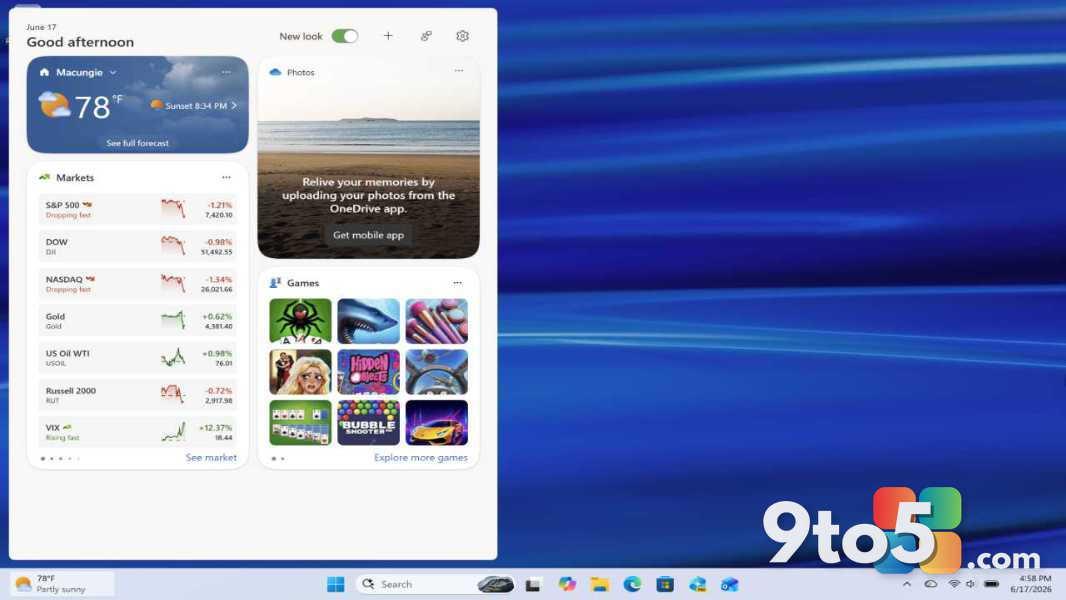Open the solitaire cards game thumbnail

coord(300,422)
